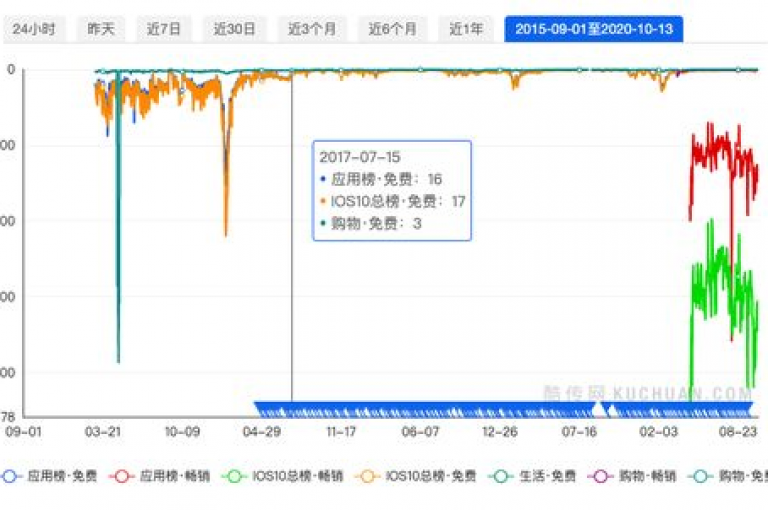Choose the 近7日 time range
The width and height of the screenshot is (768, 510).
164,29
